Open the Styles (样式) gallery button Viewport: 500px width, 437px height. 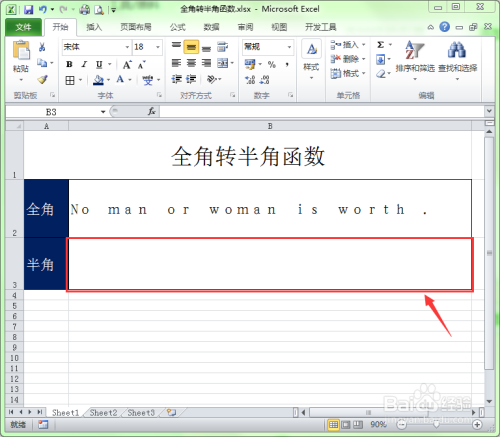311,59
